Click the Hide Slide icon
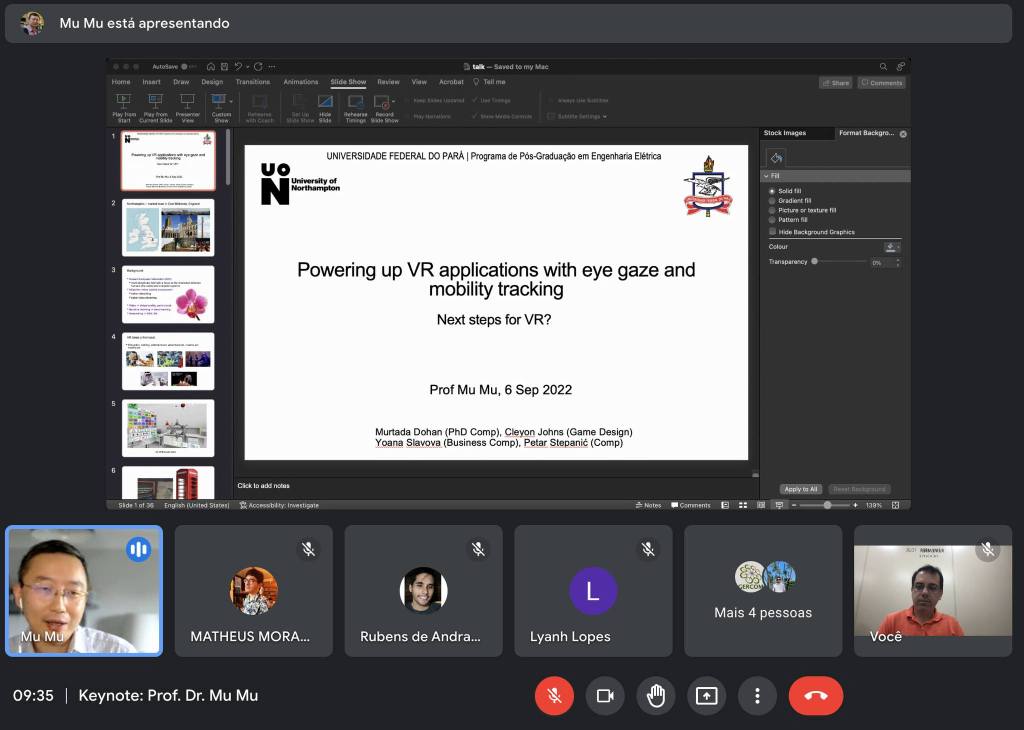Screen dimensions: 1024x730 tap(325, 101)
